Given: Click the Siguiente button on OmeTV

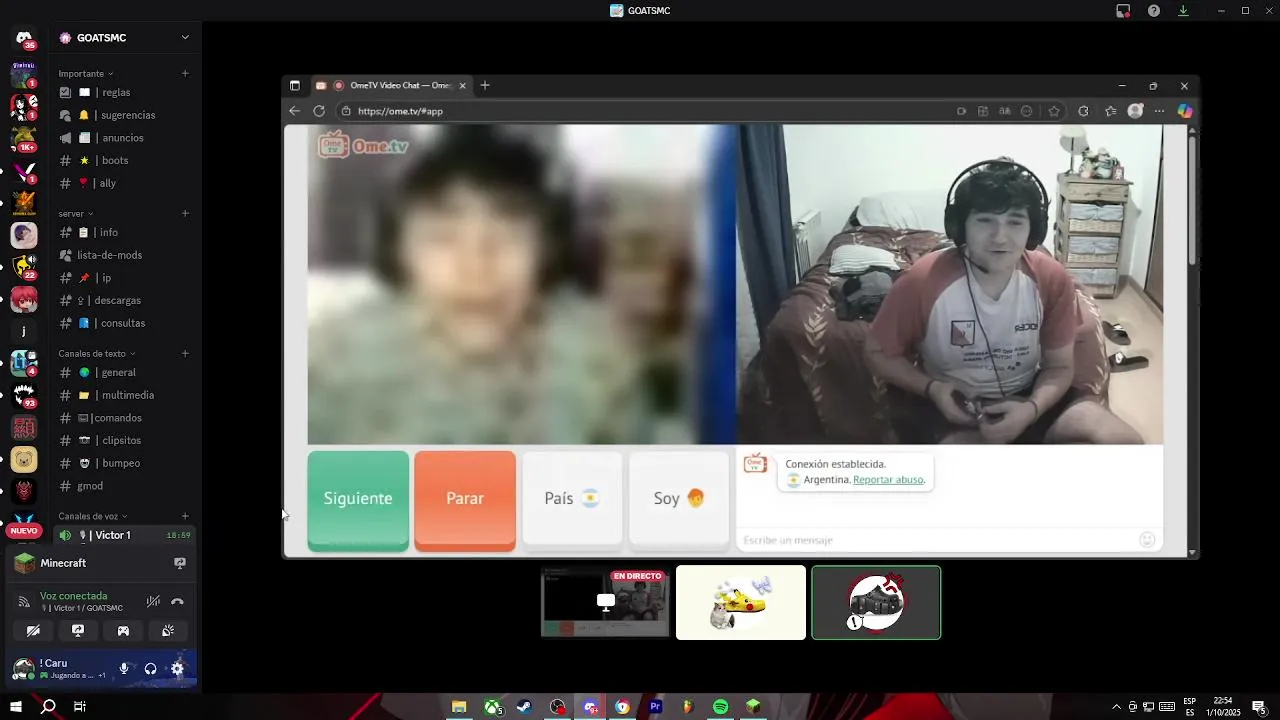Looking at the screenshot, I should pos(358,500).
